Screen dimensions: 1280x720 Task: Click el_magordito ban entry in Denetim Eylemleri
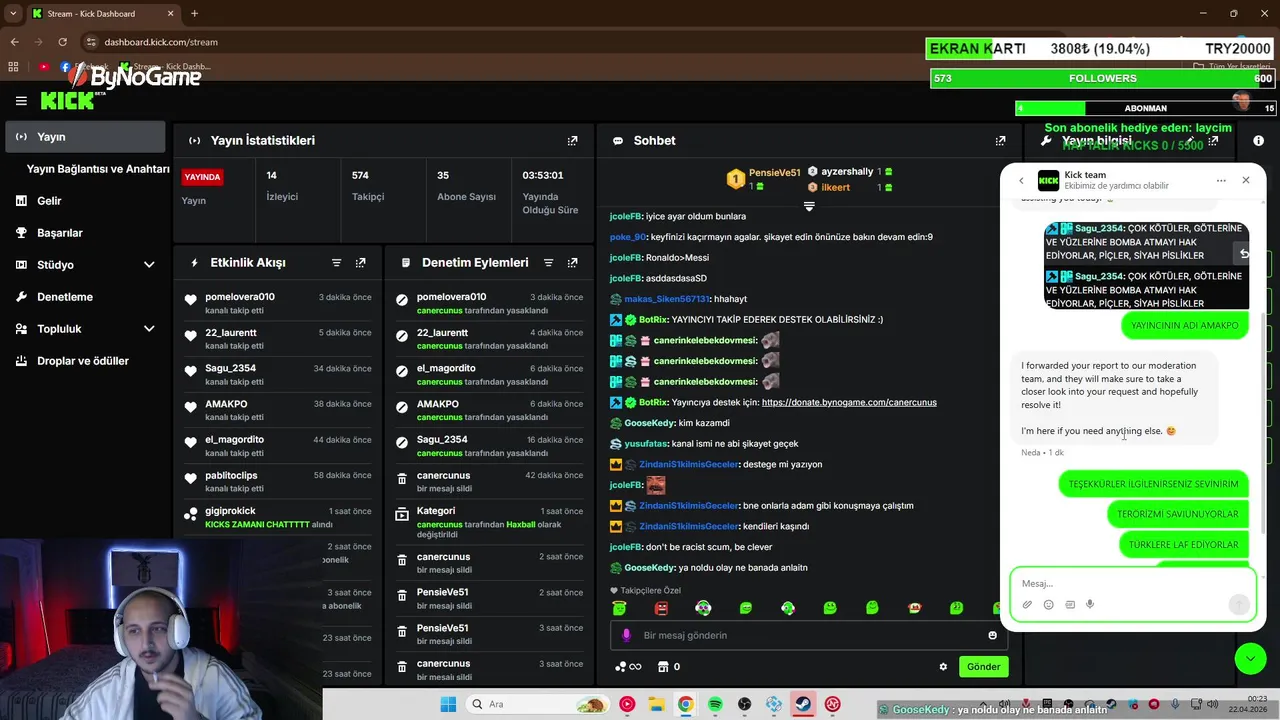[x=490, y=375]
